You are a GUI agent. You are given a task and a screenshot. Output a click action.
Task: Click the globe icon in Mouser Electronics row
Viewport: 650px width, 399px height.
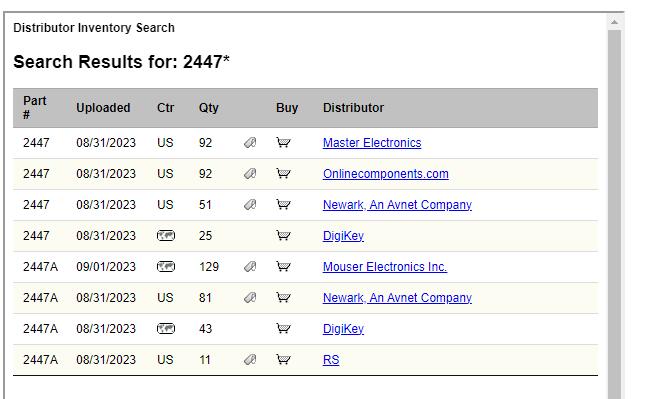166,266
